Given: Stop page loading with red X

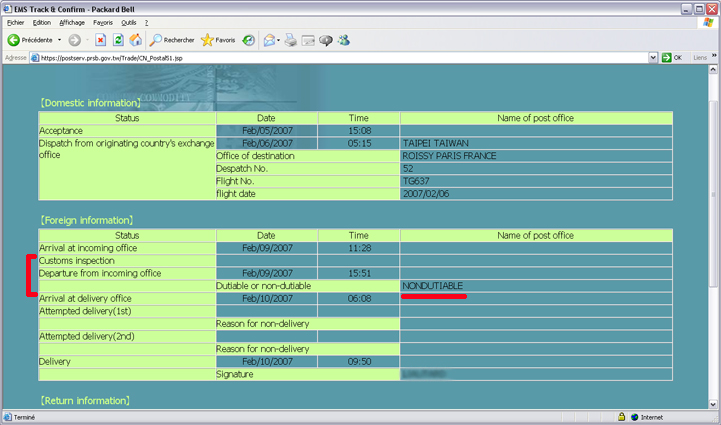Looking at the screenshot, I should pos(101,40).
